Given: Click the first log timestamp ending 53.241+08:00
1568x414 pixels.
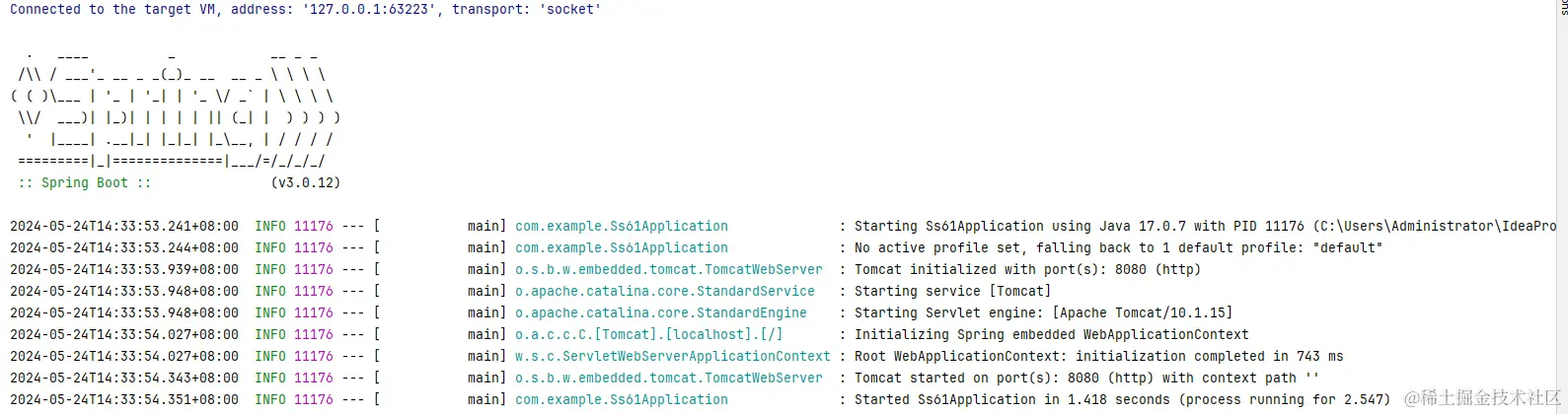Looking at the screenshot, I should (123, 226).
